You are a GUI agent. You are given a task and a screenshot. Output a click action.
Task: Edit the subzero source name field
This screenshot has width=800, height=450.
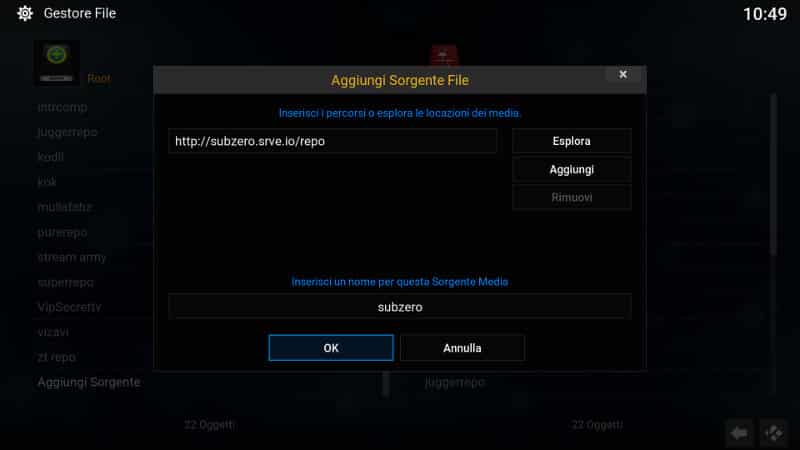400,307
